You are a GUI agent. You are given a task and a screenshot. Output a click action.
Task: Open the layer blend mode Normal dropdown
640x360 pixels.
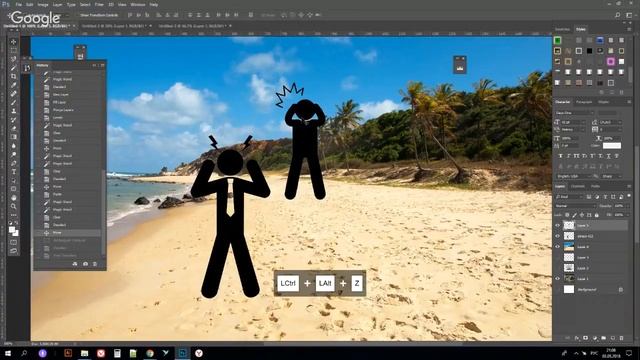coord(576,206)
